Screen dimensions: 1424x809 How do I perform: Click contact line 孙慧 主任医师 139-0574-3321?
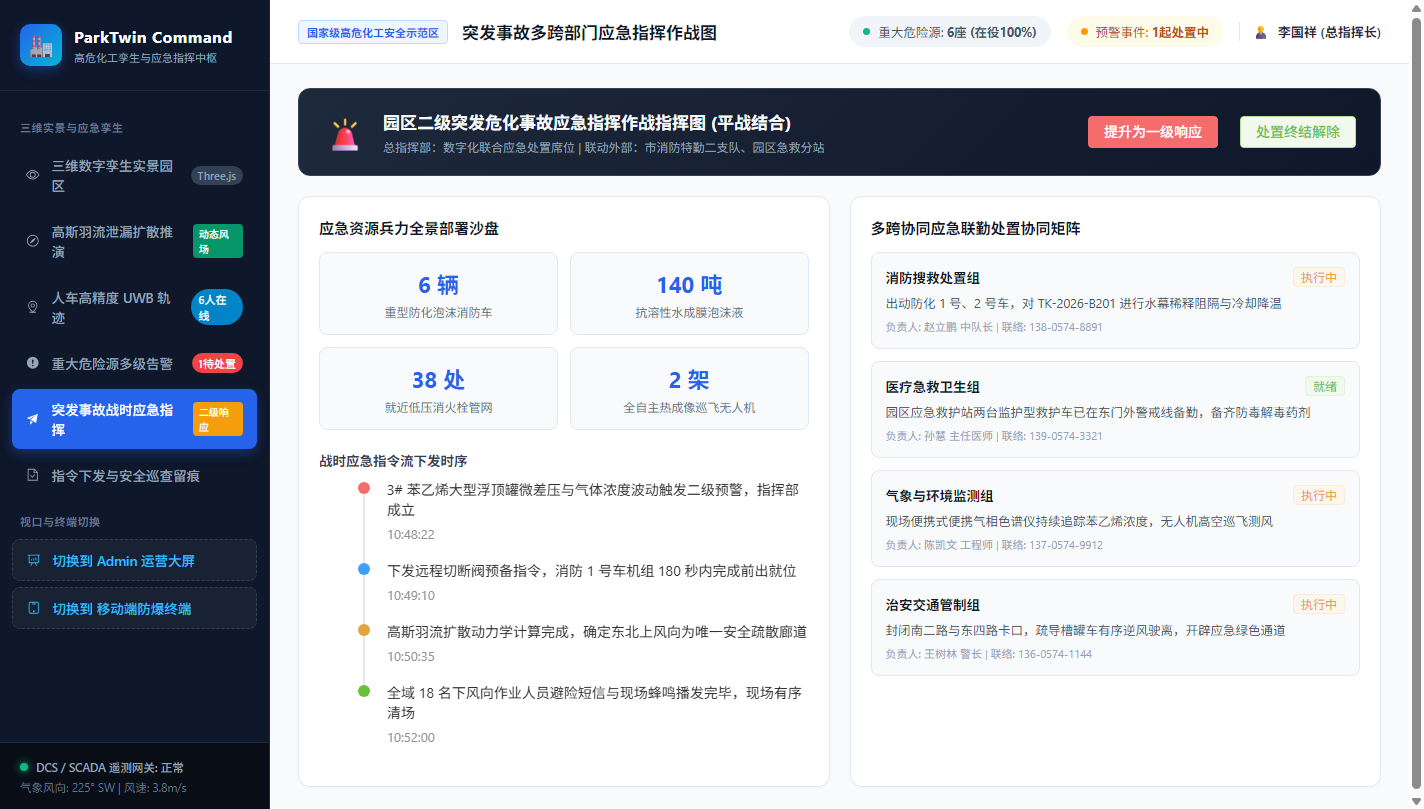(x=994, y=436)
